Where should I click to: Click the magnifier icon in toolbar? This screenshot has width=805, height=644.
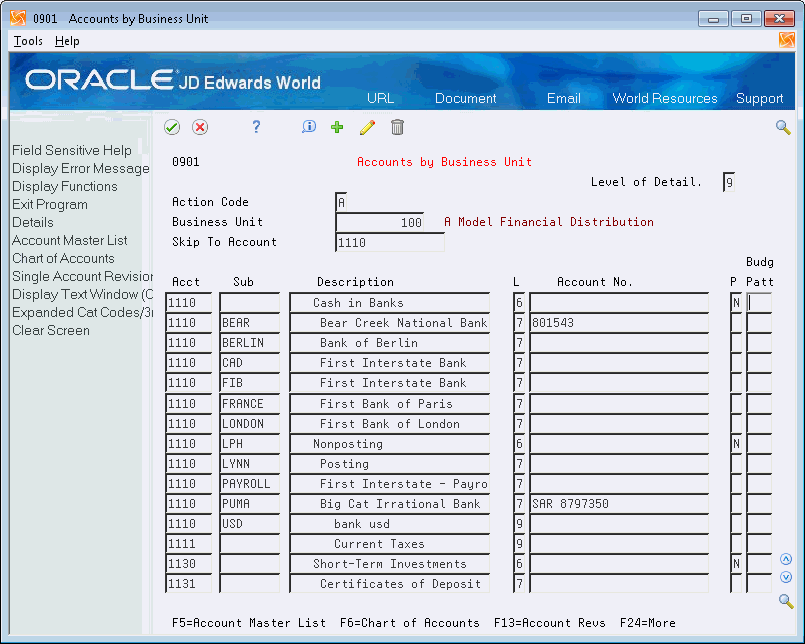click(x=783, y=127)
